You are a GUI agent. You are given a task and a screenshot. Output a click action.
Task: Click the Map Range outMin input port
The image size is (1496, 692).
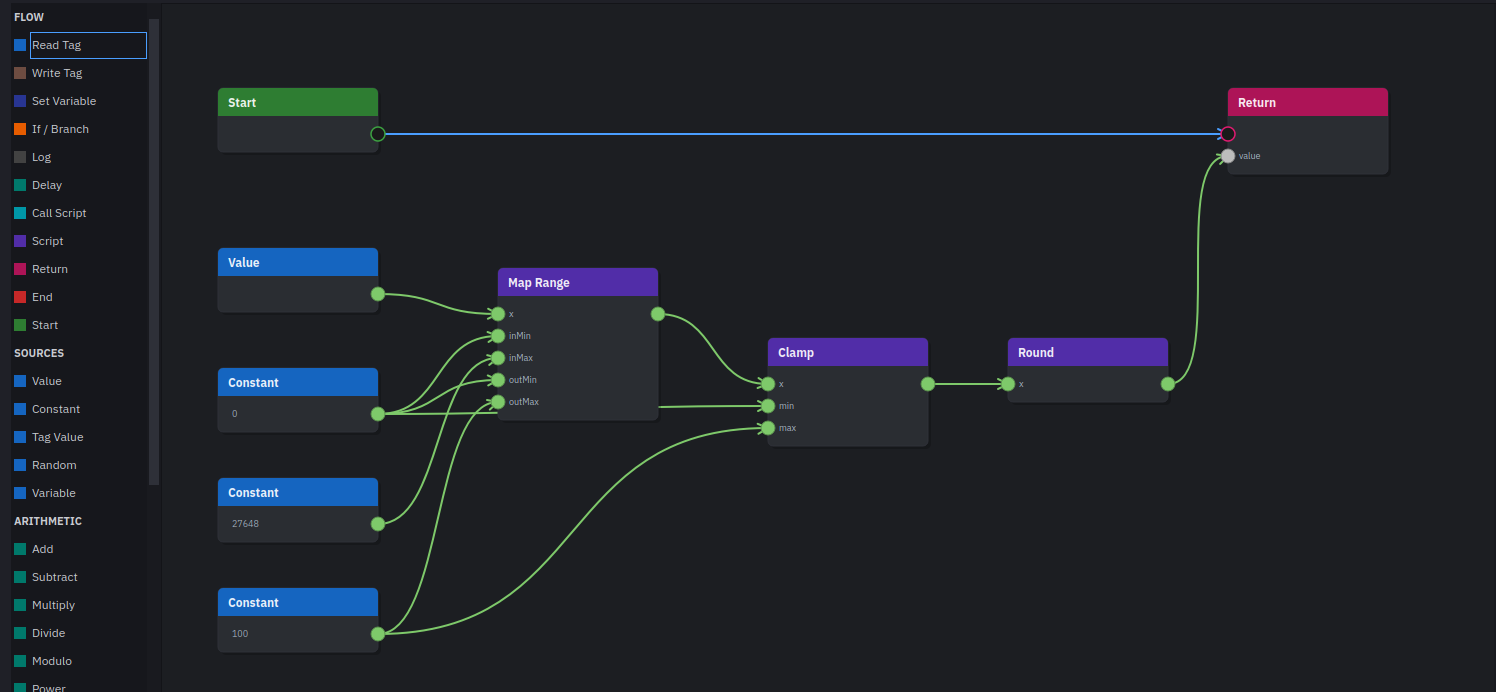(x=498, y=380)
